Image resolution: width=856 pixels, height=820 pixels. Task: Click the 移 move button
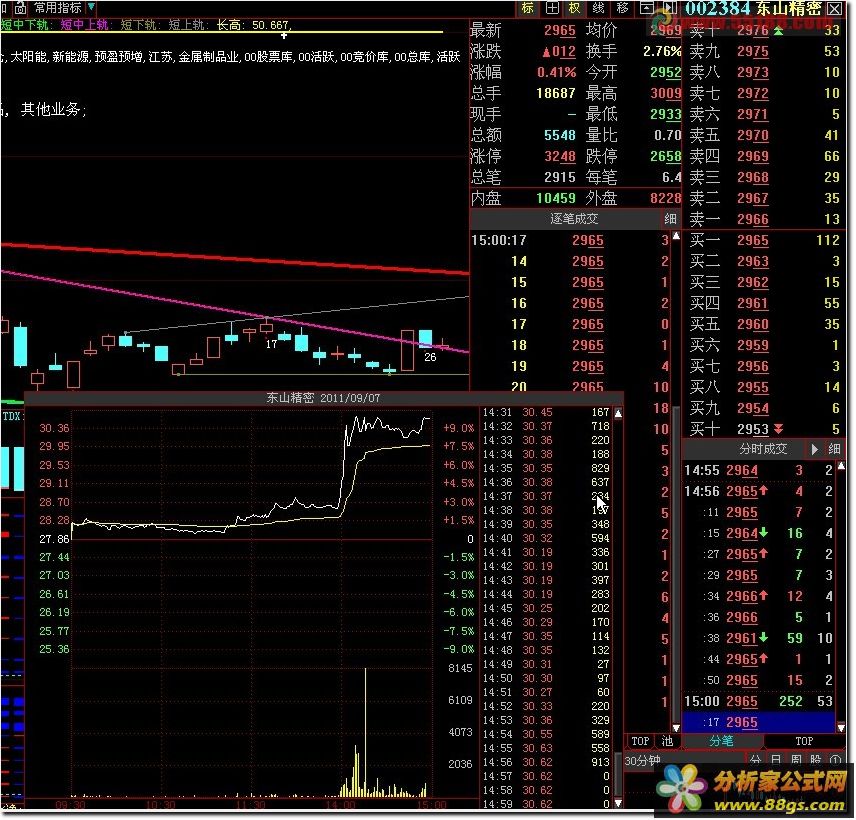622,8
